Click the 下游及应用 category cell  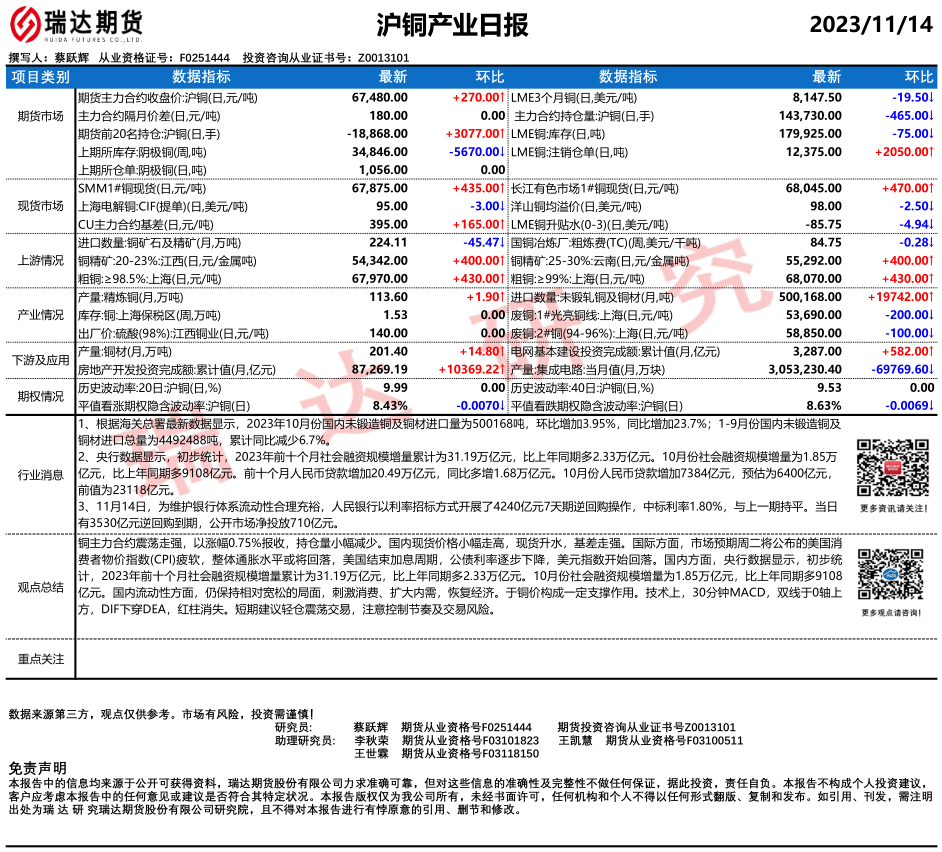[41, 360]
